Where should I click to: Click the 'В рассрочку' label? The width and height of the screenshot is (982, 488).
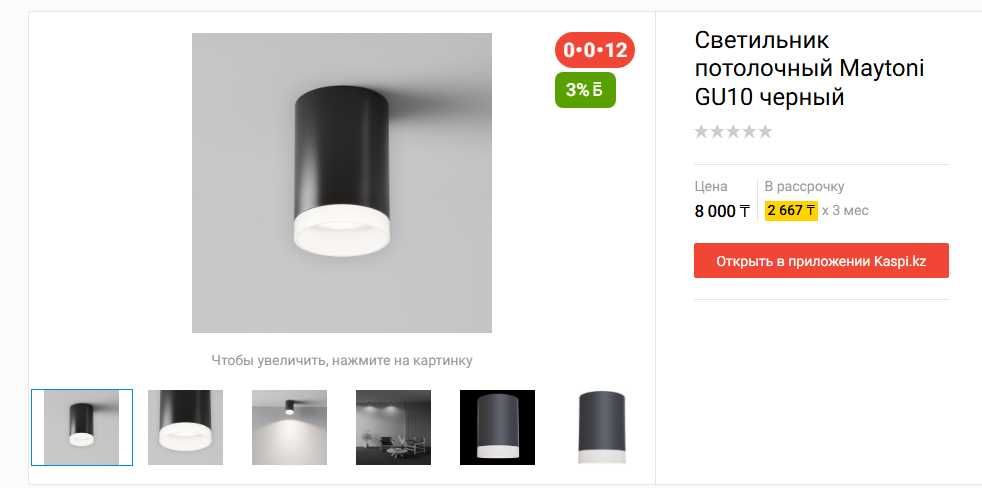(x=804, y=186)
